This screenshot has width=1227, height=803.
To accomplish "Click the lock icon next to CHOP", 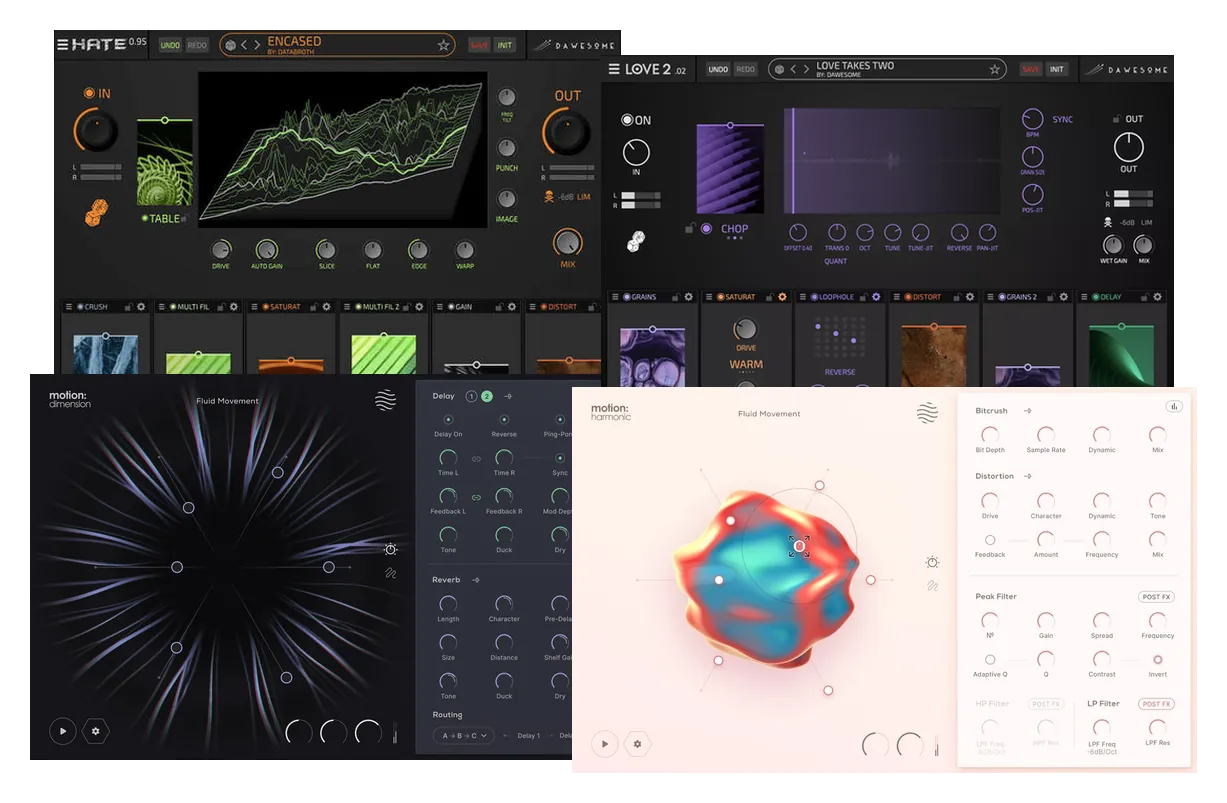I will [x=690, y=229].
